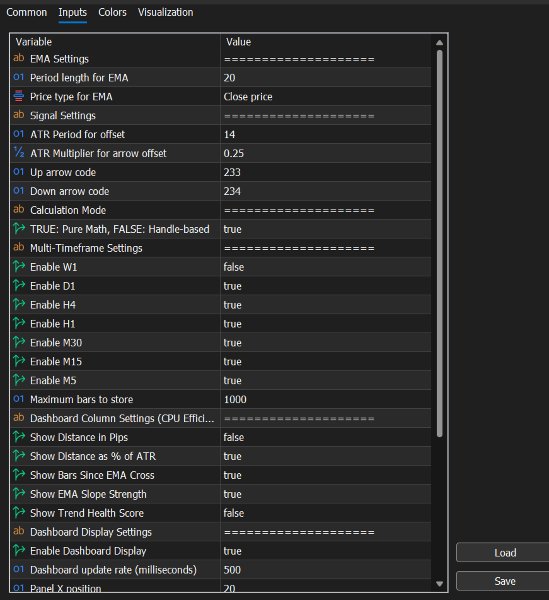Go to the Visualization tab
This screenshot has width=549, height=600.
[165, 13]
